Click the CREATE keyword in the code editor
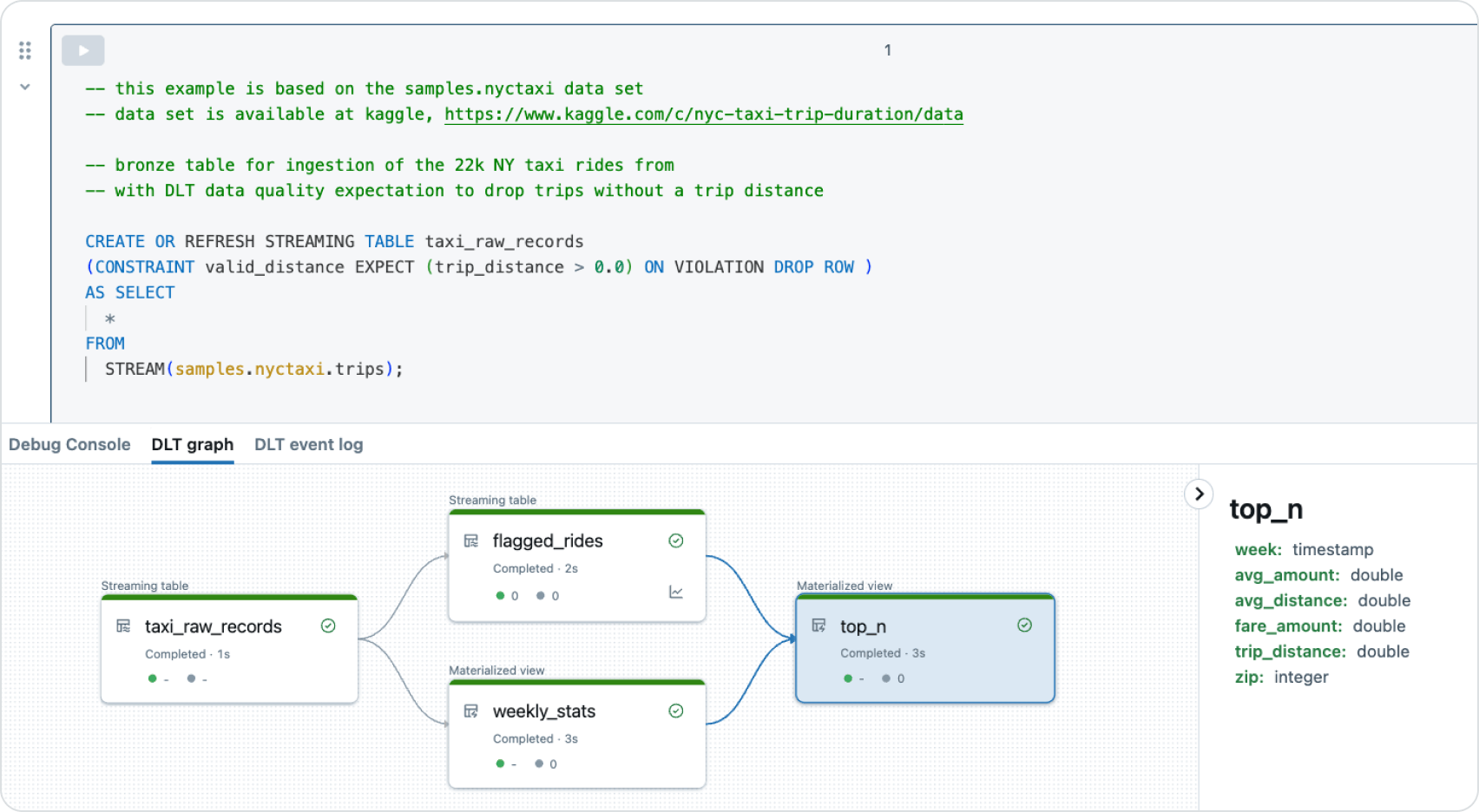1479x812 pixels. click(x=115, y=241)
